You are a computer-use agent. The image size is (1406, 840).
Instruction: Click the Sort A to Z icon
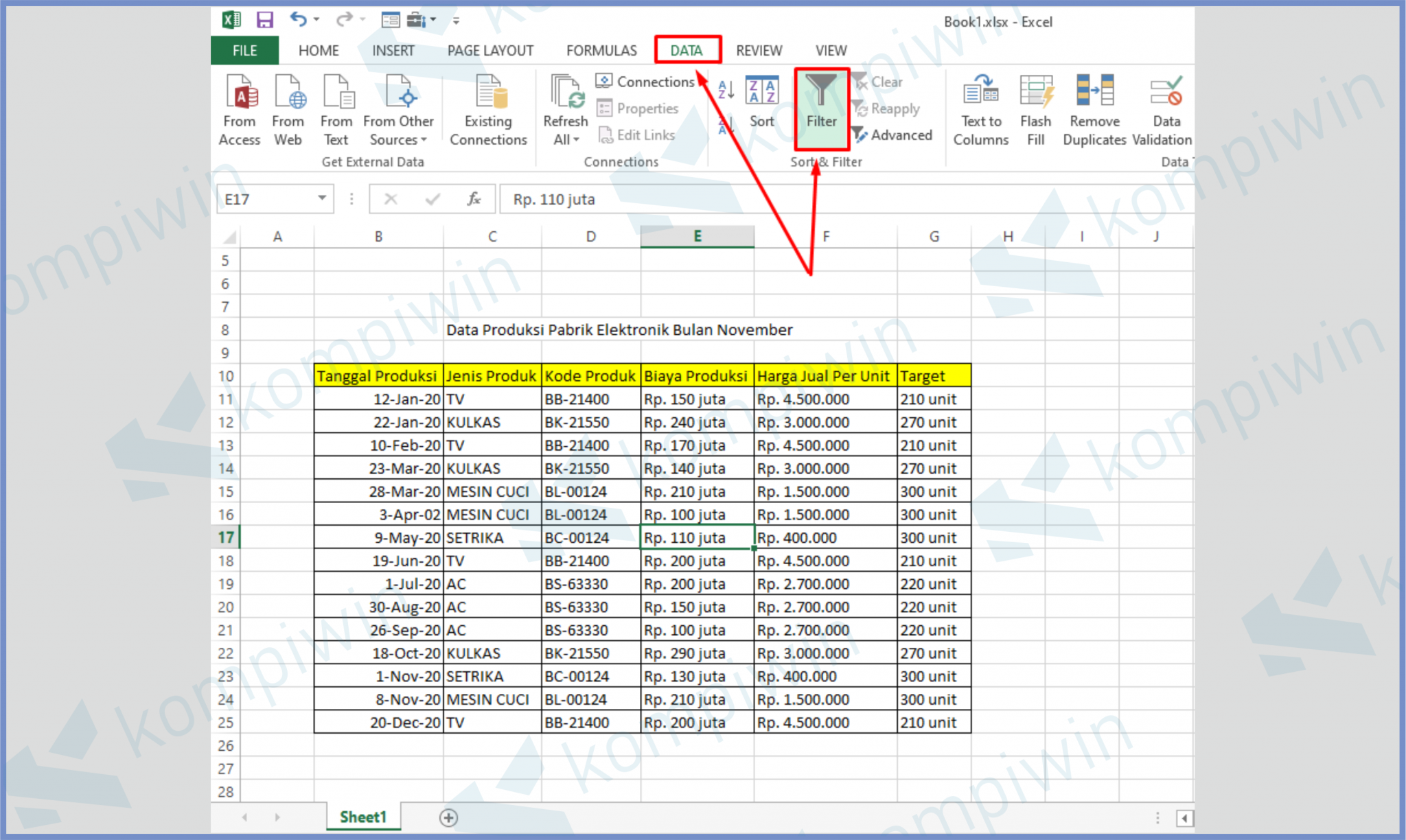click(726, 90)
